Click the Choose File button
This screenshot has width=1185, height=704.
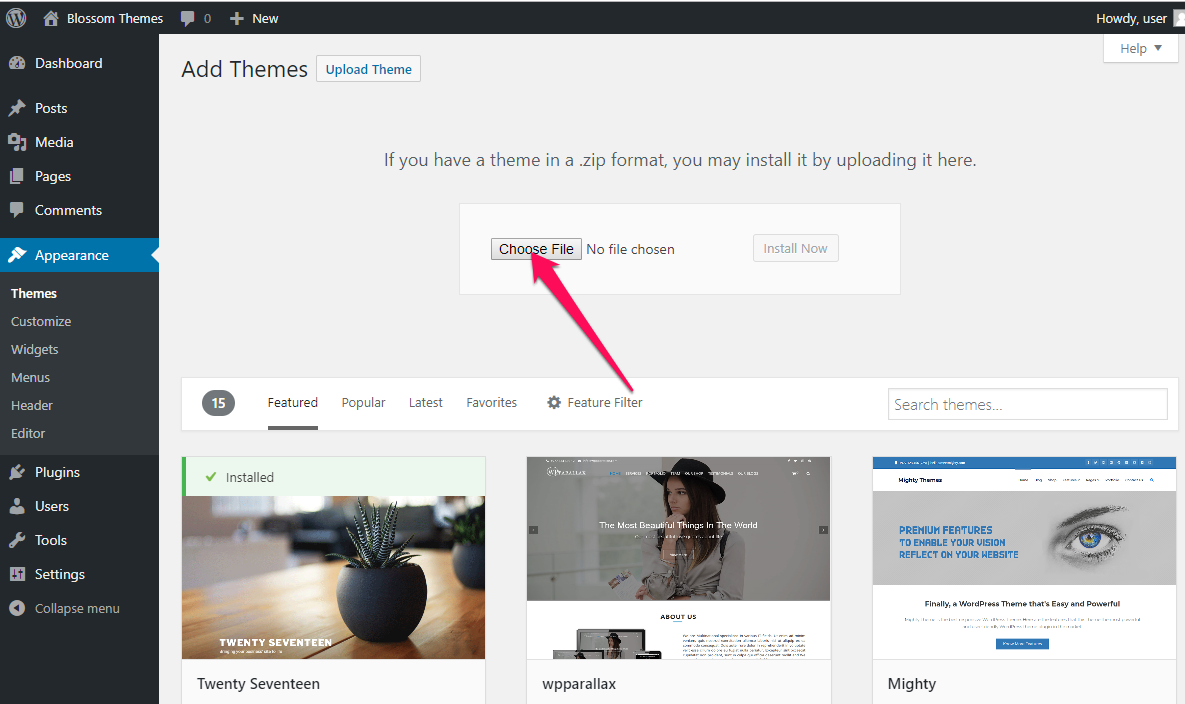pos(536,249)
